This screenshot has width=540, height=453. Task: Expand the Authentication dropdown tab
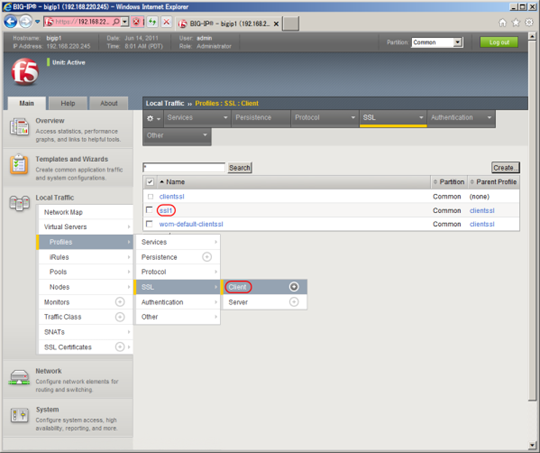pos(461,118)
